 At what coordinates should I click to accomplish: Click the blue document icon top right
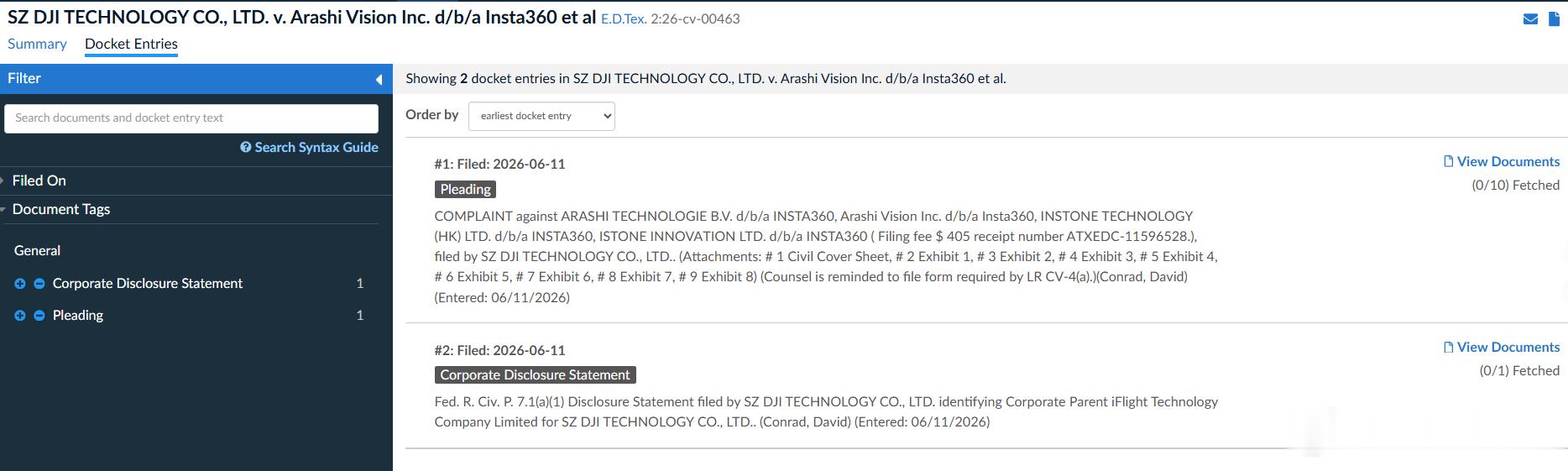click(1554, 18)
